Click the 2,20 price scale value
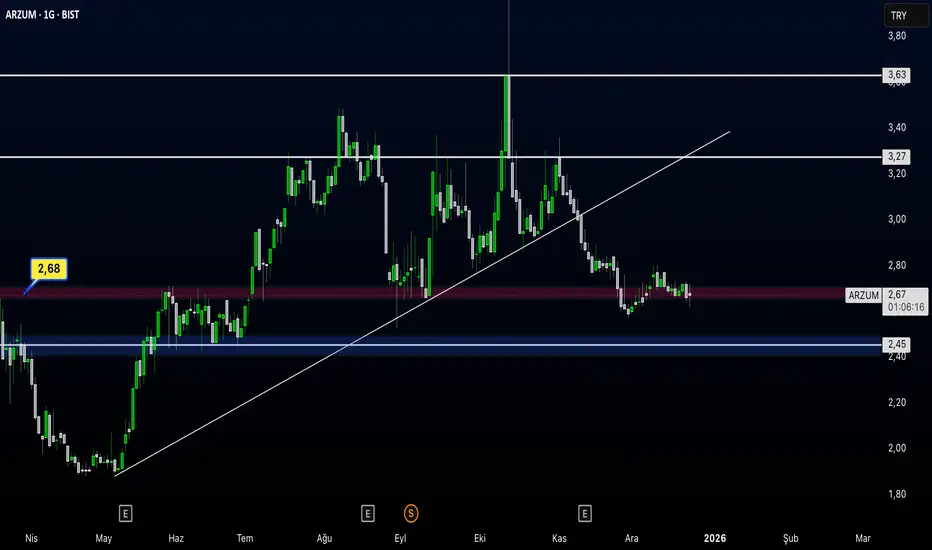The image size is (932, 550). tap(897, 403)
